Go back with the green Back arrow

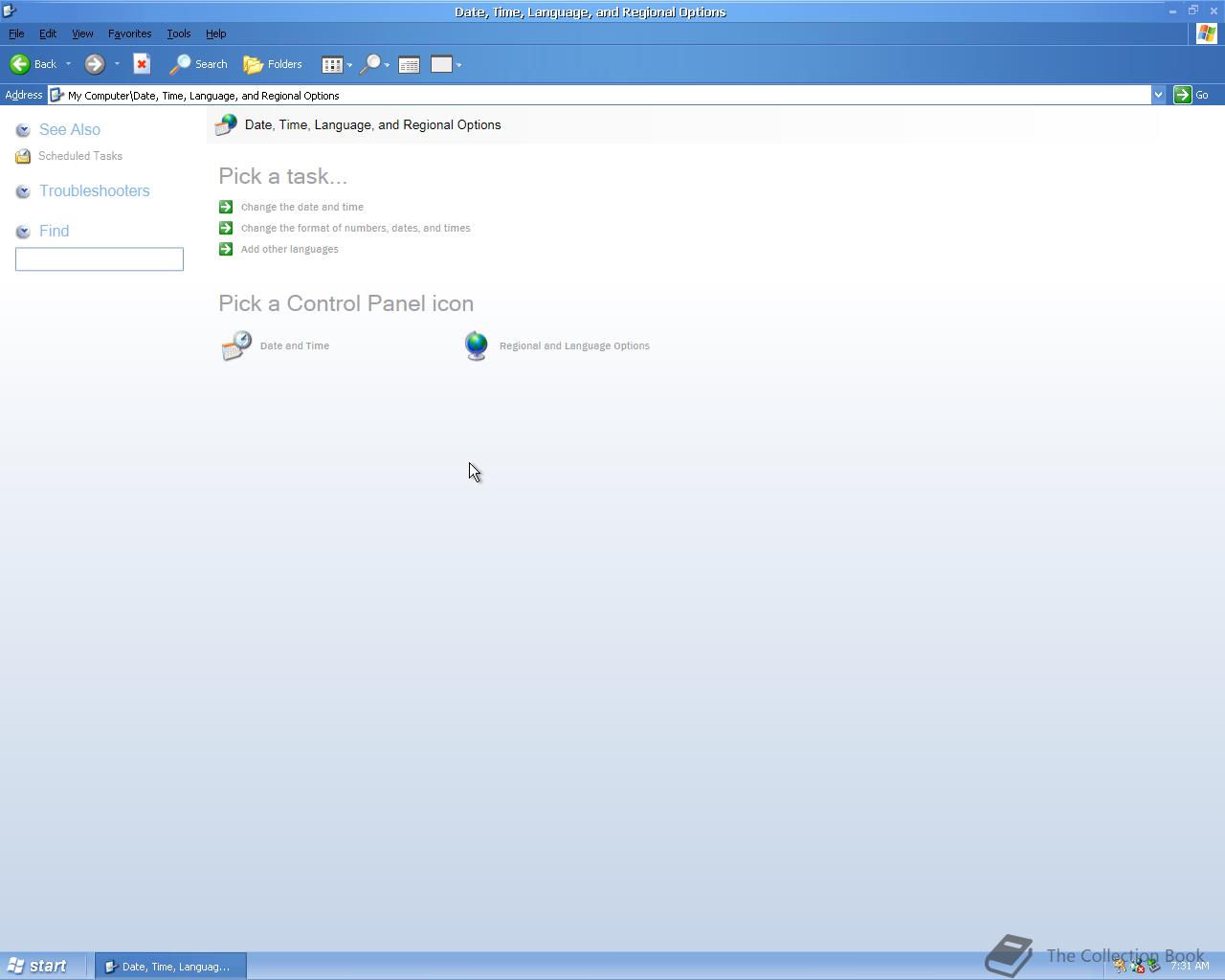point(33,64)
